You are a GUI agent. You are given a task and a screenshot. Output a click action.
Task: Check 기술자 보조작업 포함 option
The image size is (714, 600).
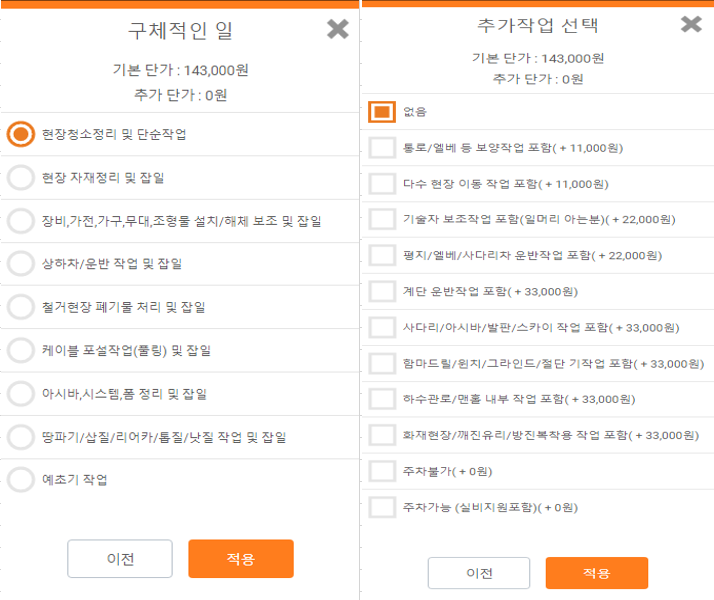pyautogui.click(x=382, y=219)
